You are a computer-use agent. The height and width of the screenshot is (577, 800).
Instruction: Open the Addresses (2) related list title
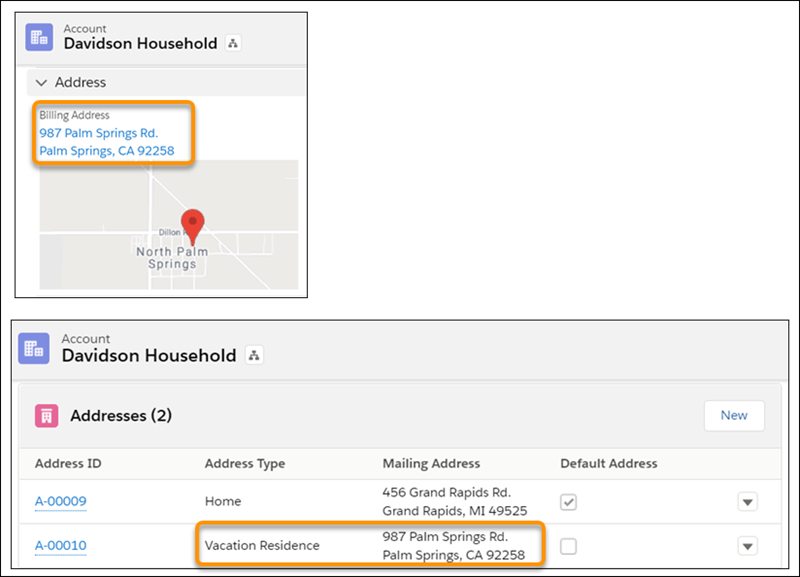click(121, 416)
